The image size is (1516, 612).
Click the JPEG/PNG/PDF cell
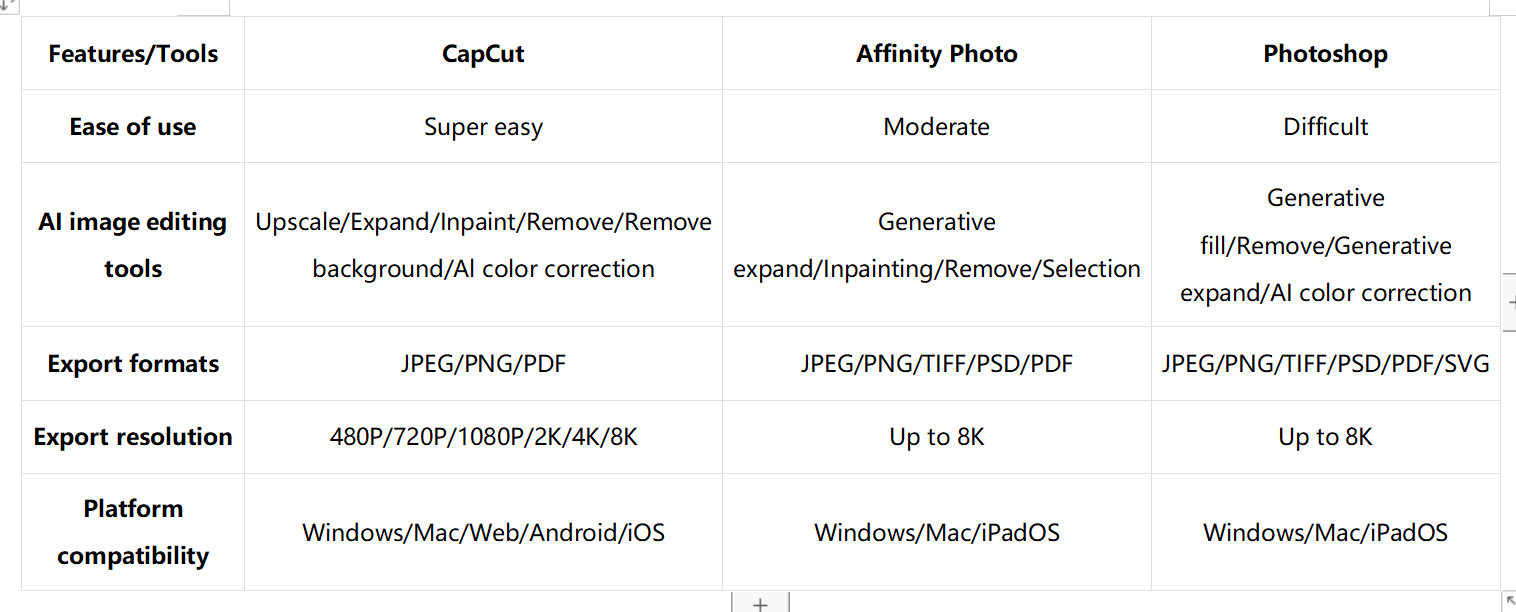pos(483,364)
